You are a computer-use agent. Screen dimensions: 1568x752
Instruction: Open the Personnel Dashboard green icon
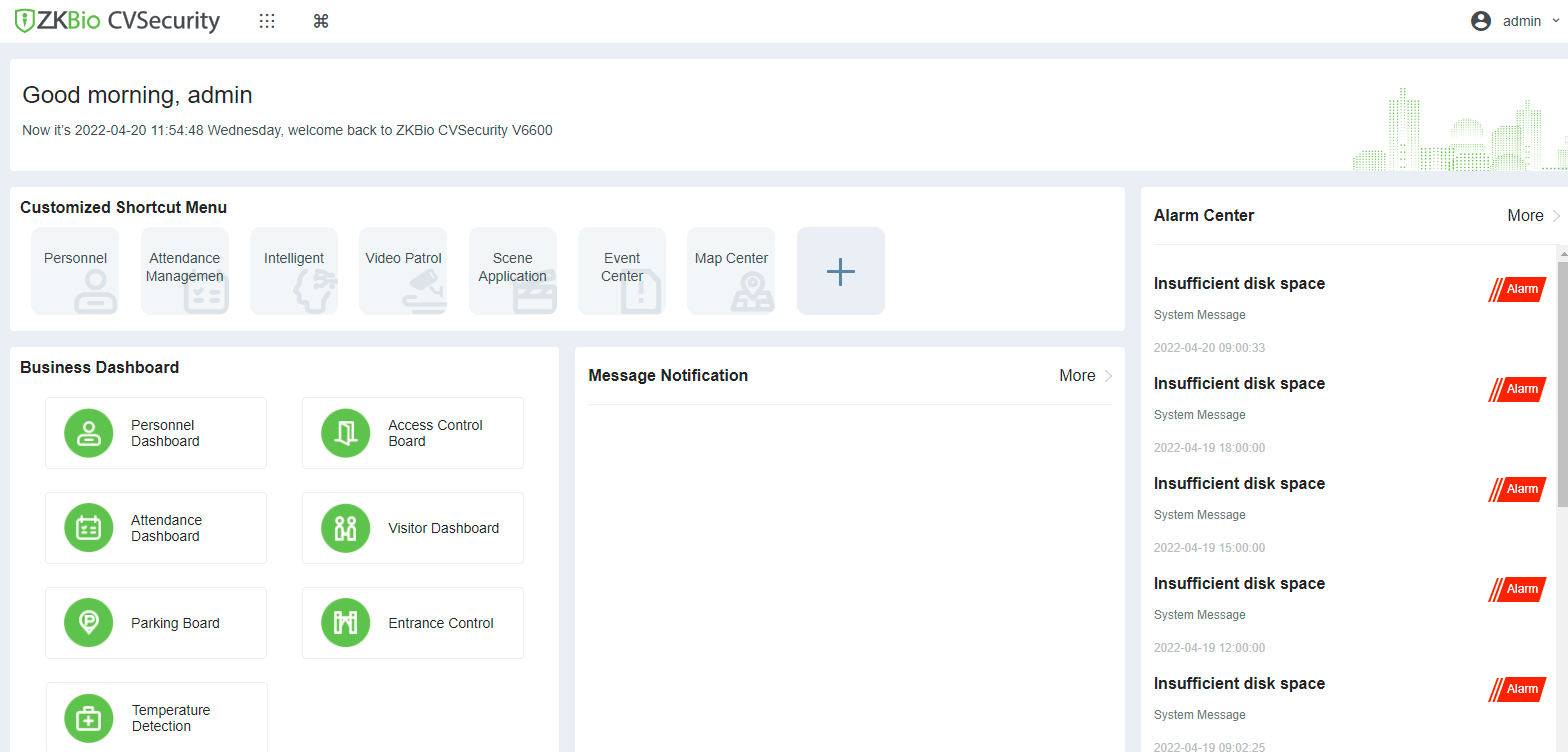(x=89, y=433)
